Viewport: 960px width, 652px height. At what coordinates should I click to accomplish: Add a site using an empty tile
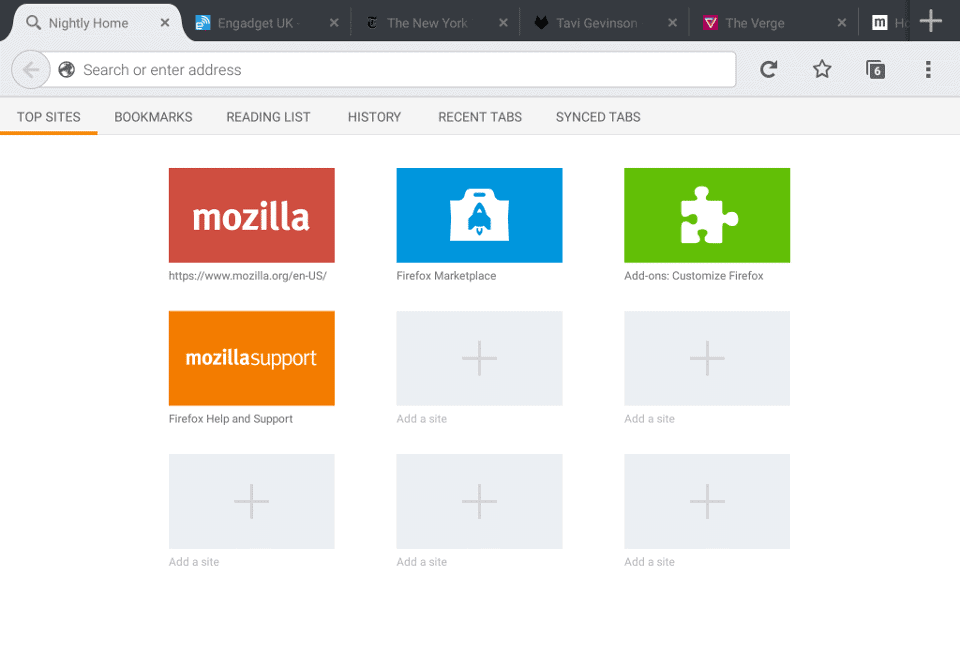coord(479,358)
